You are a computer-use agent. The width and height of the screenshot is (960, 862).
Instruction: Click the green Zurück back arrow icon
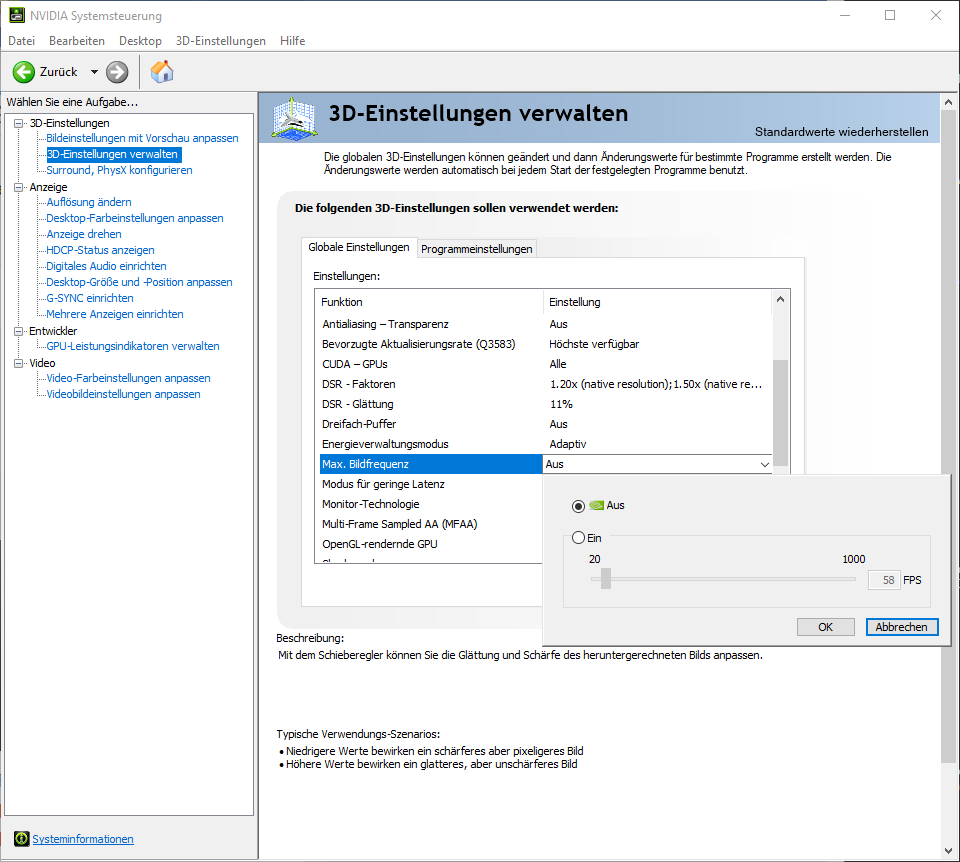click(24, 72)
